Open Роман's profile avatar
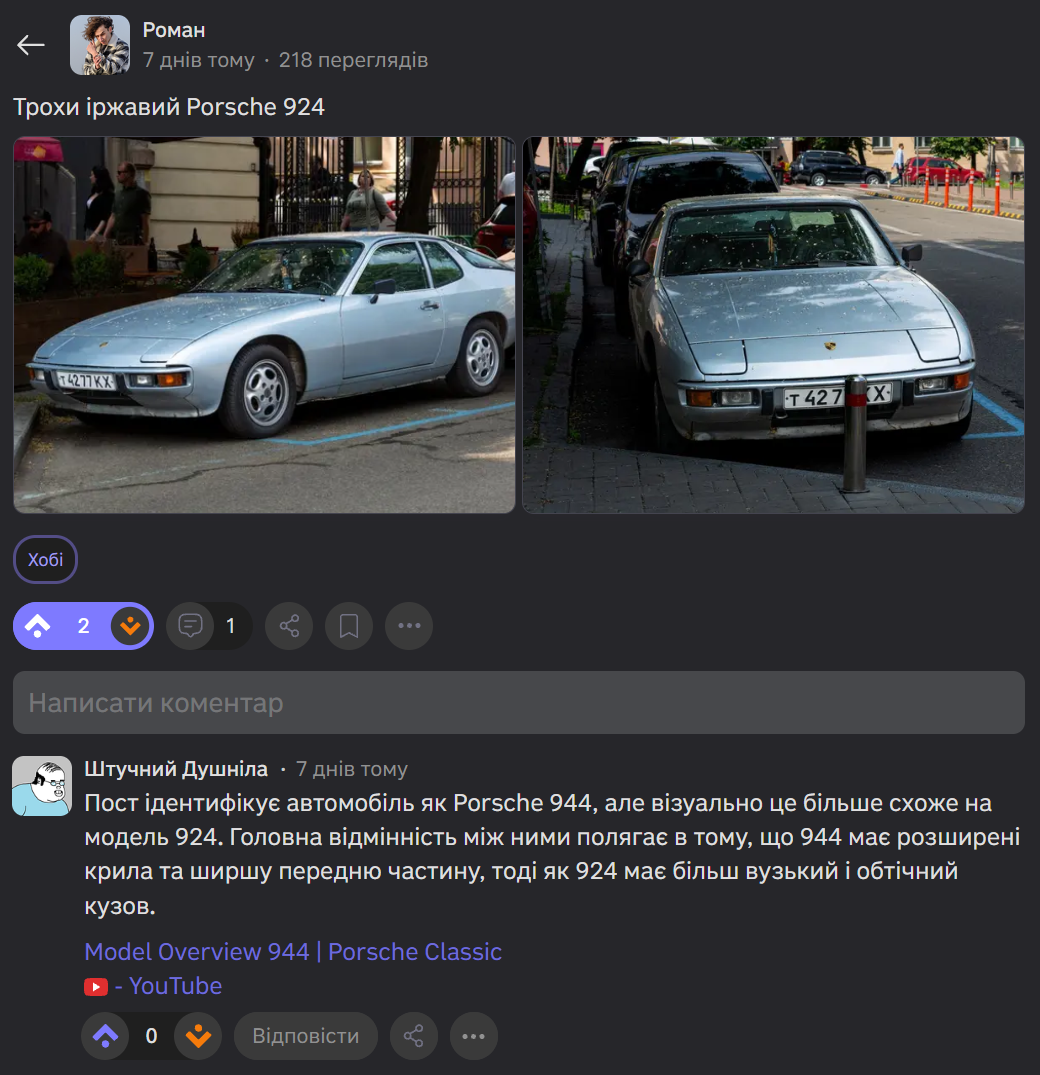The image size is (1040, 1075). coord(100,45)
